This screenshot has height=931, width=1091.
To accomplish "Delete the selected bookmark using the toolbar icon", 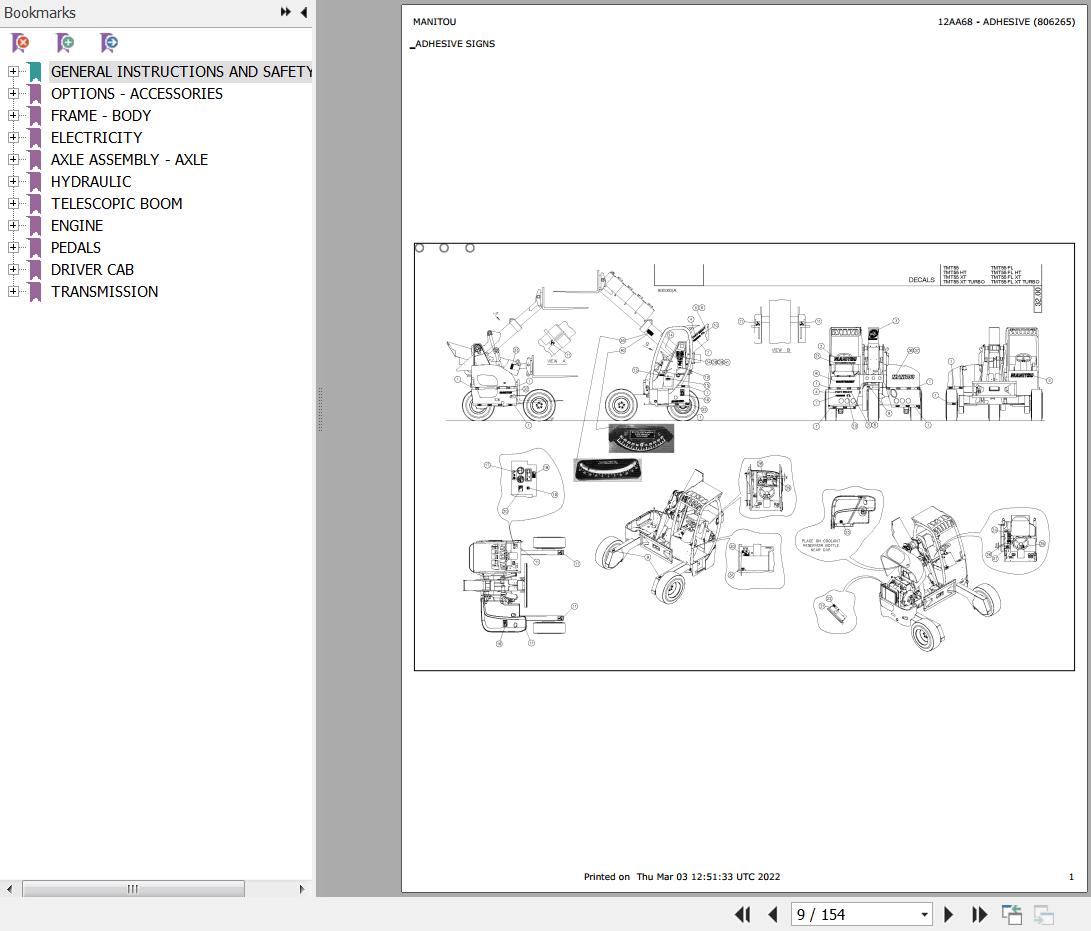I will (18, 43).
